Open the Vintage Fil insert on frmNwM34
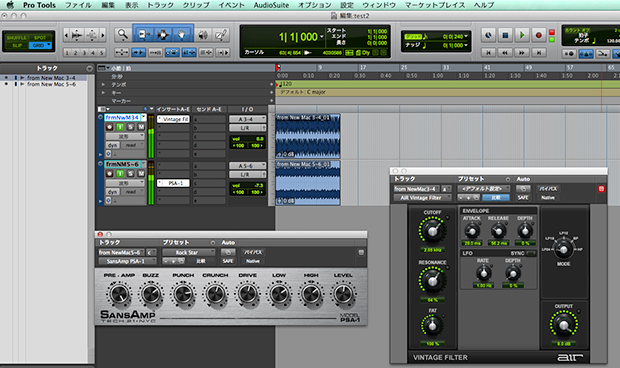 (174, 119)
